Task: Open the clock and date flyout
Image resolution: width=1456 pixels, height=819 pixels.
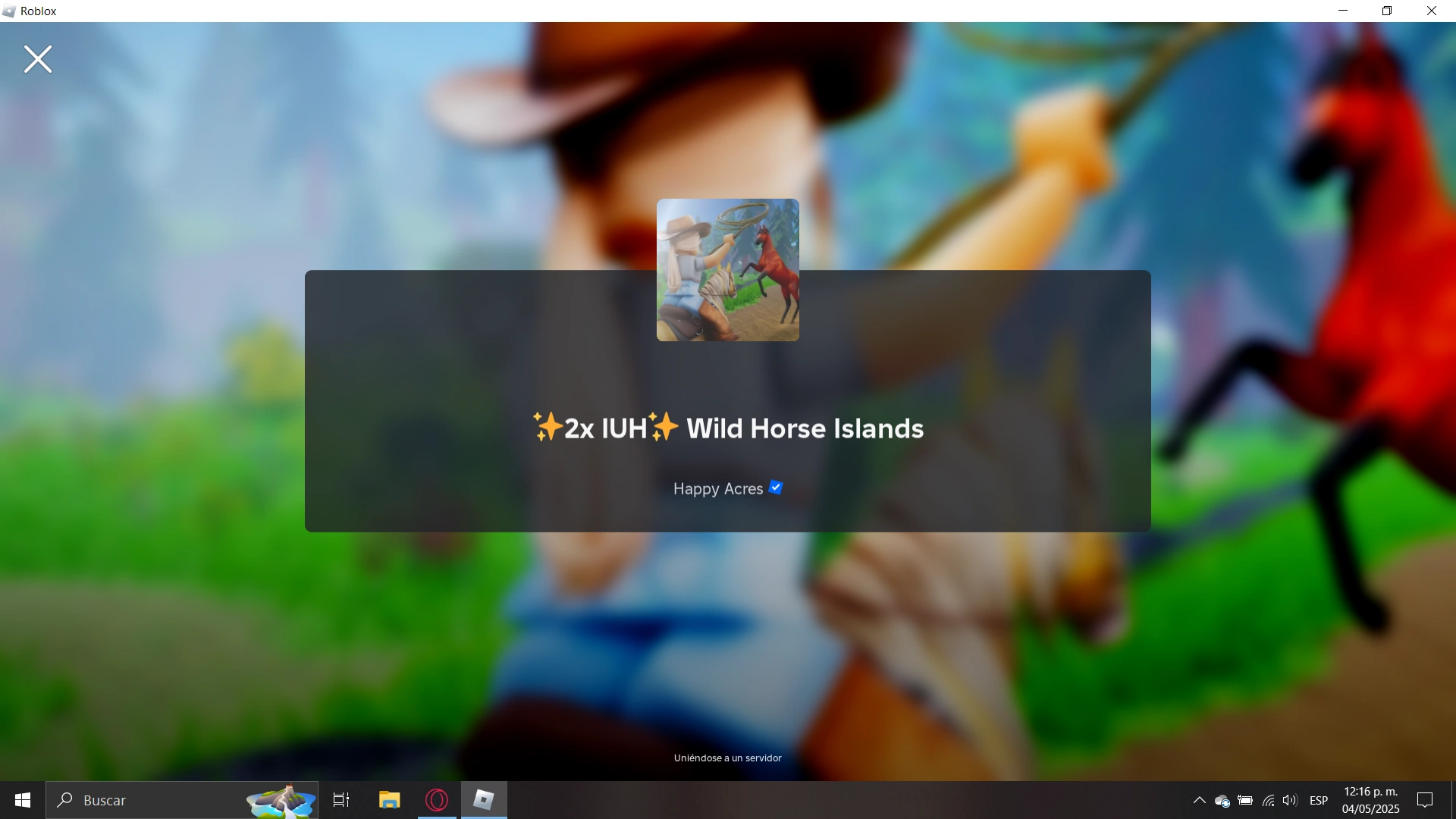Action: coord(1370,800)
